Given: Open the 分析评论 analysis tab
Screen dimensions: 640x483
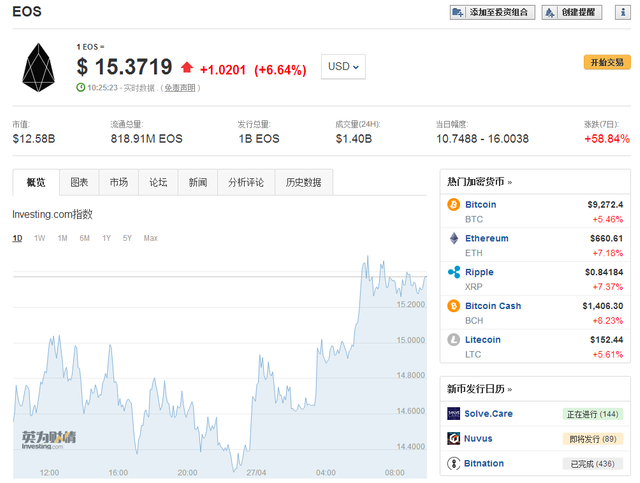Looking at the screenshot, I should [x=246, y=183].
